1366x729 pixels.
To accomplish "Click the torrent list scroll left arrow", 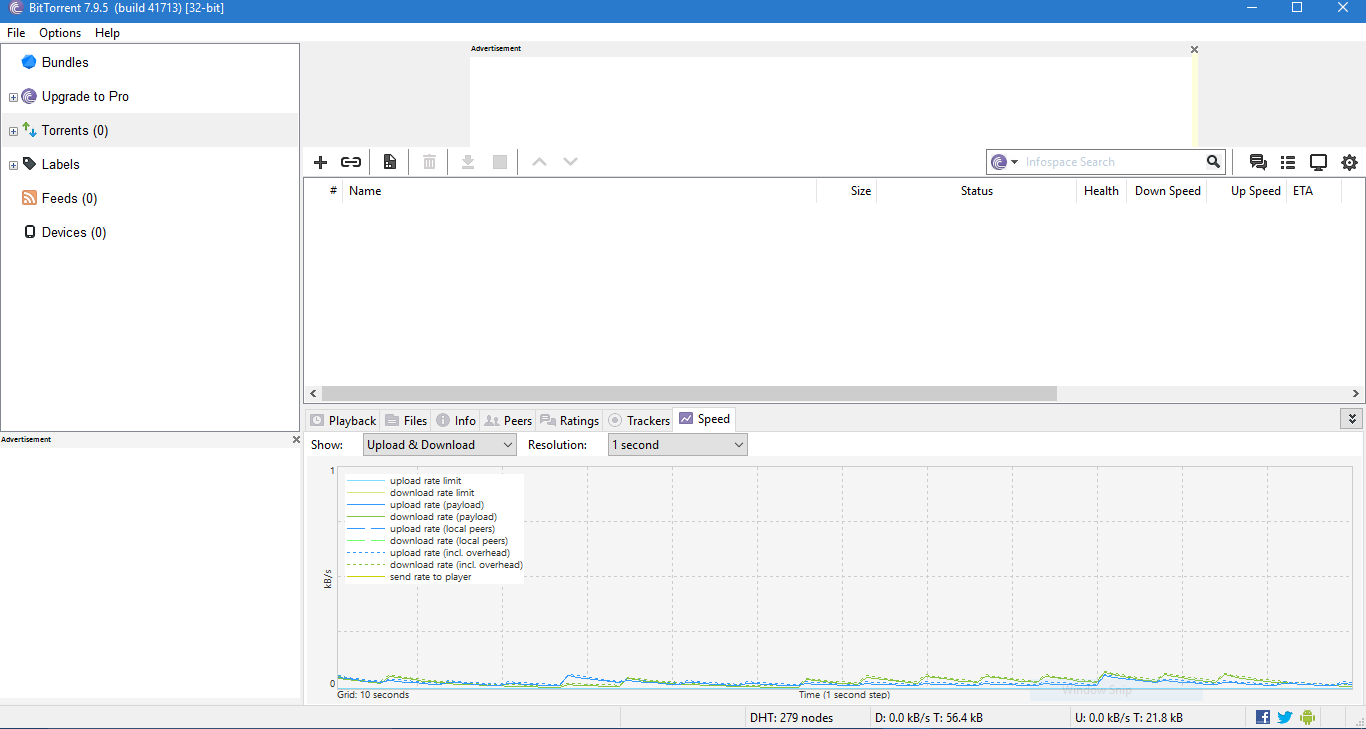I will pos(312,394).
